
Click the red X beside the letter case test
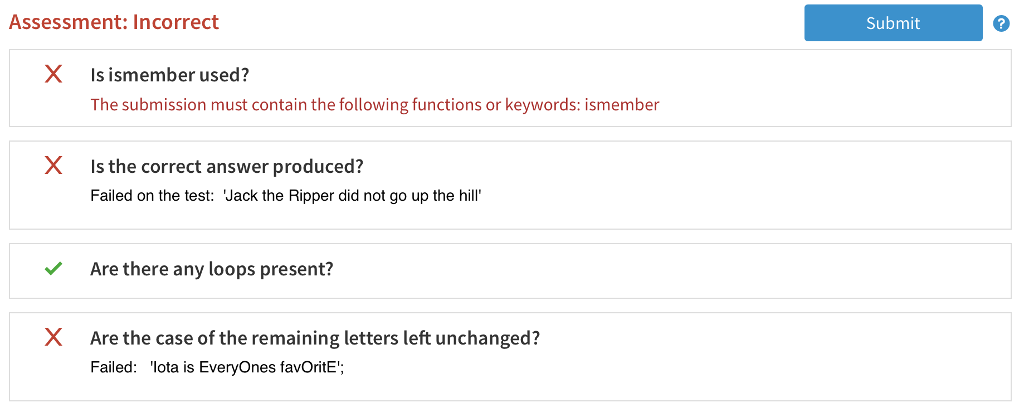coord(54,338)
